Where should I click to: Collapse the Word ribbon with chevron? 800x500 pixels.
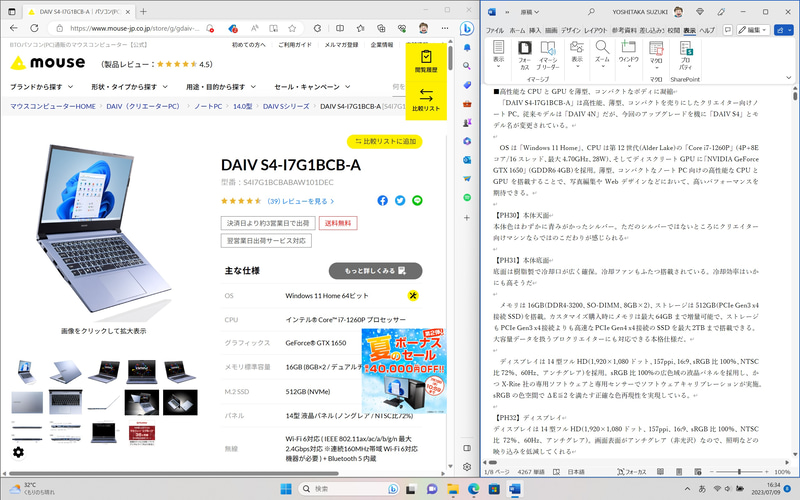point(789,78)
